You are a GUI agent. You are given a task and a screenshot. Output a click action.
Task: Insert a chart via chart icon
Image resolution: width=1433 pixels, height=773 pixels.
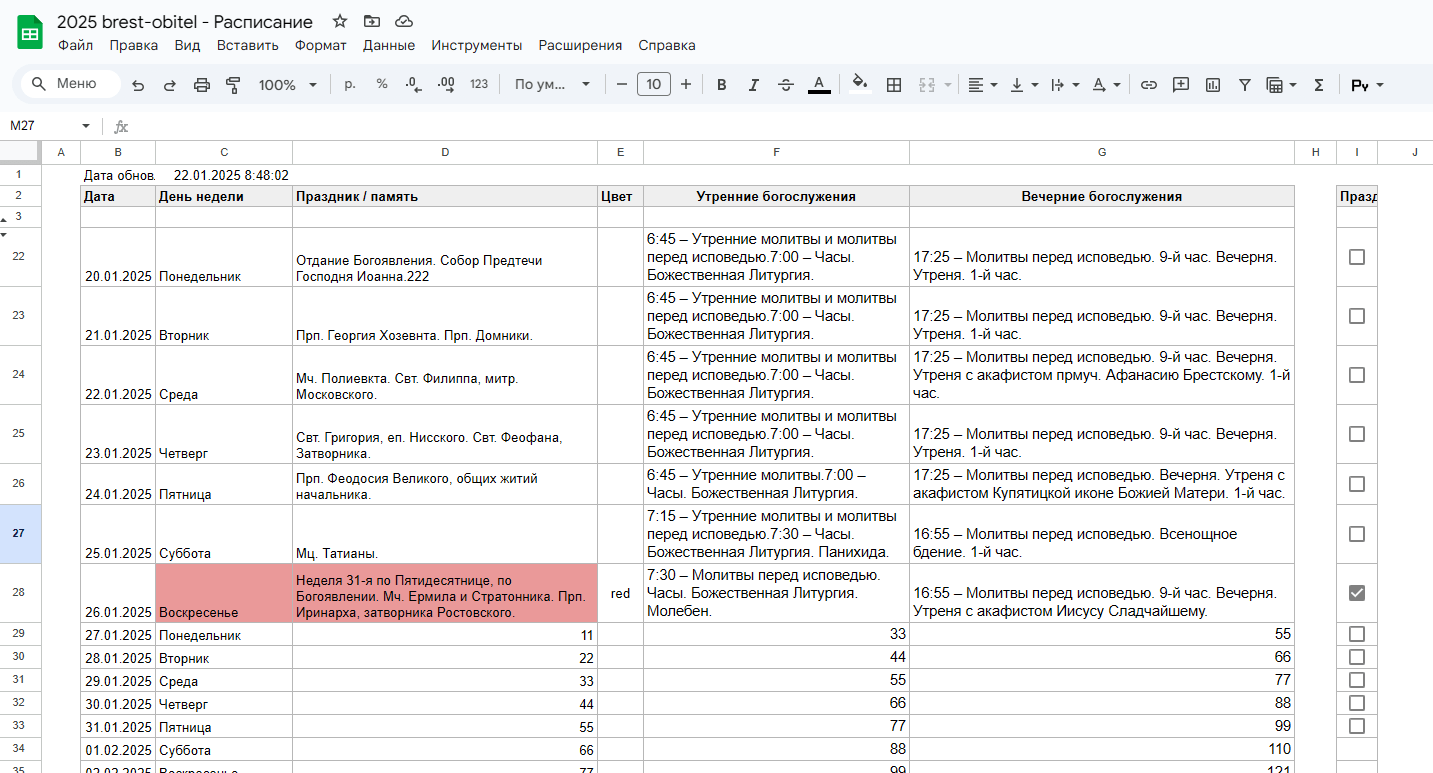click(x=1213, y=85)
